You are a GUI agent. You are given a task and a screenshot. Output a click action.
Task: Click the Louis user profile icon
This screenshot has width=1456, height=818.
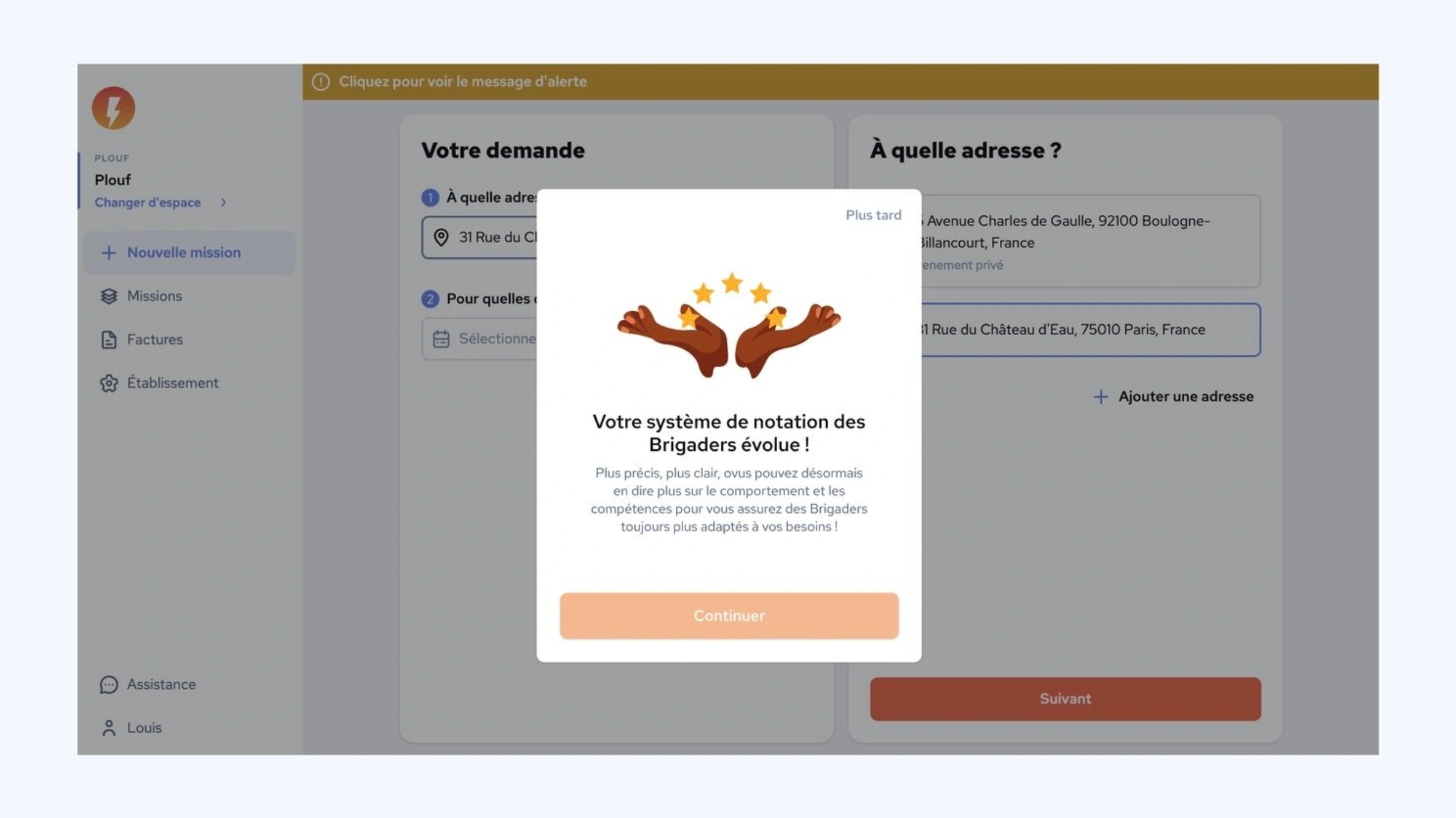pos(109,728)
